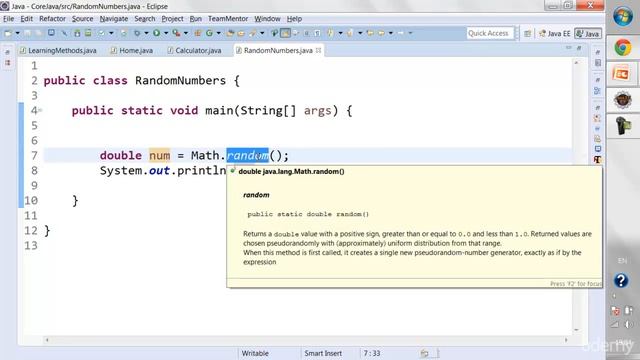The height and width of the screenshot is (360, 640).
Task: Open the Source menu
Action: [82, 19]
